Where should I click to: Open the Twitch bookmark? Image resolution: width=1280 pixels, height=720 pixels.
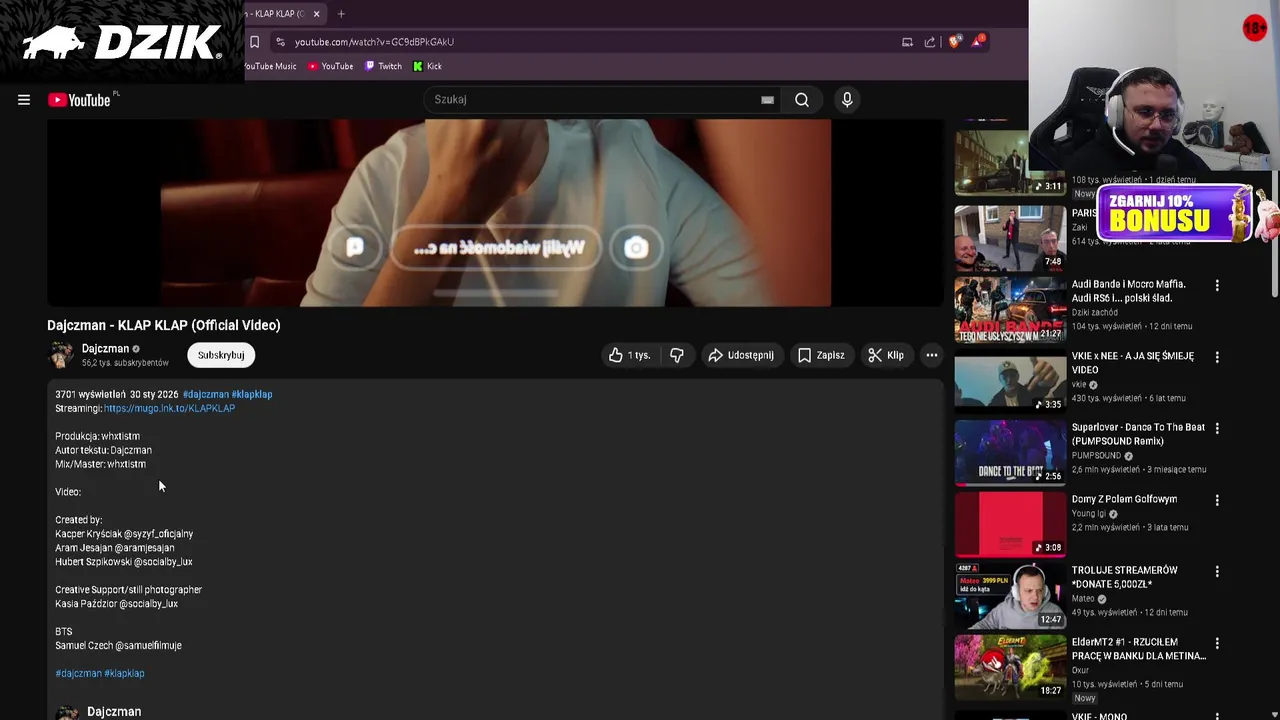tap(383, 66)
